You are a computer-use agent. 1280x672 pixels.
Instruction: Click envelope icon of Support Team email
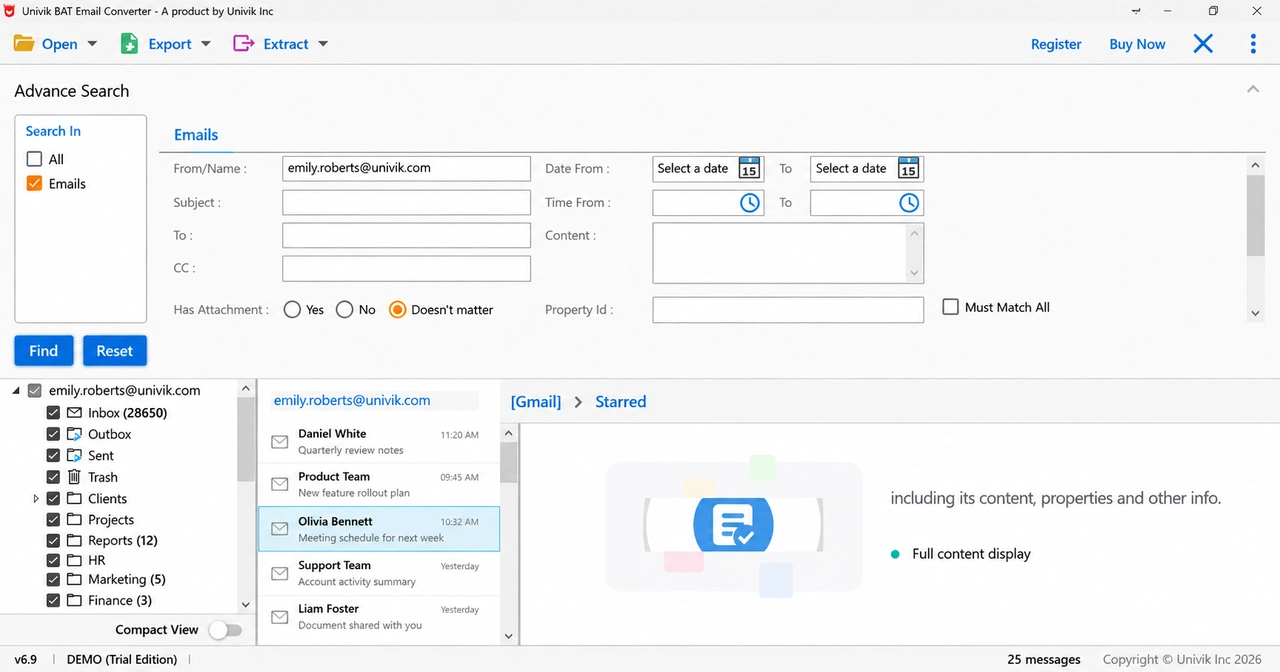(x=280, y=573)
